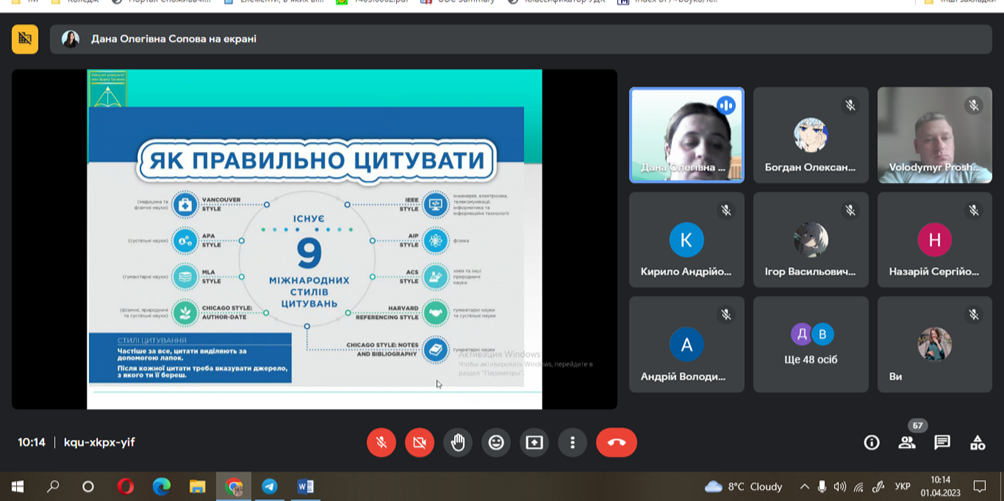Click the УКР keyboard language indicator
This screenshot has width=1004, height=501.
(x=902, y=487)
